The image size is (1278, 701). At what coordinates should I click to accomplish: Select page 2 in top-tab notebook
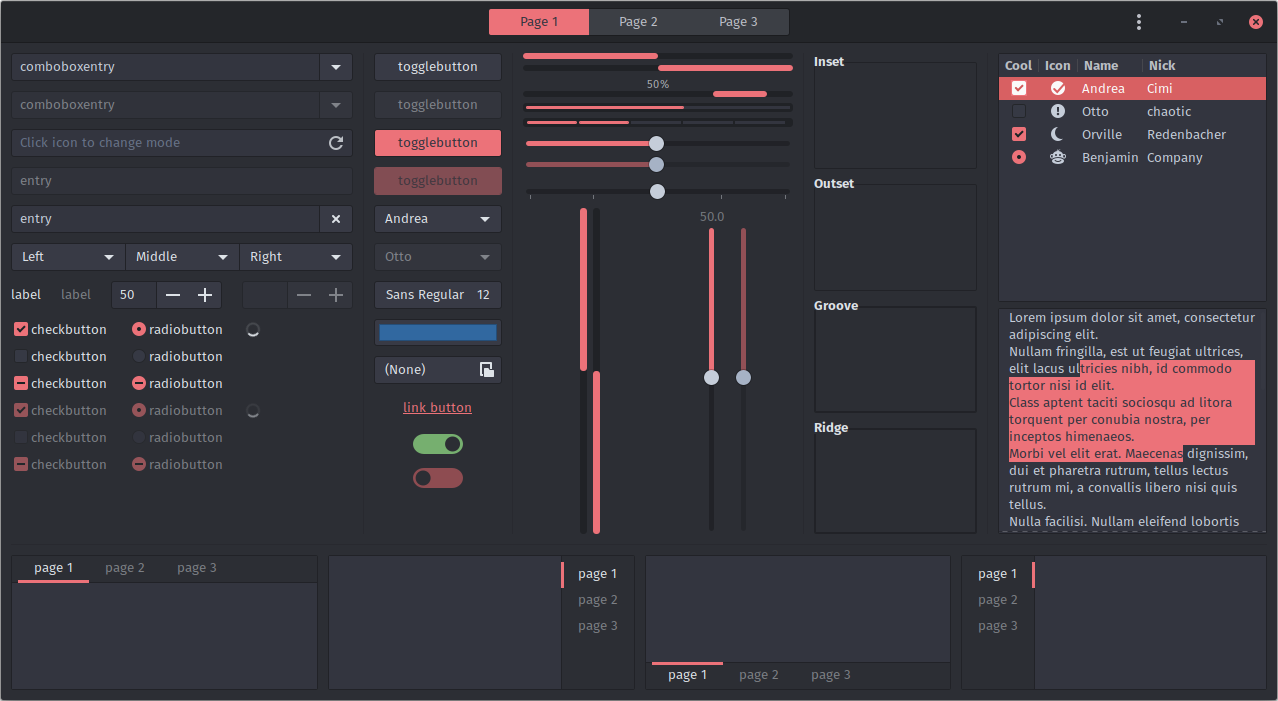pyautogui.click(x=125, y=568)
